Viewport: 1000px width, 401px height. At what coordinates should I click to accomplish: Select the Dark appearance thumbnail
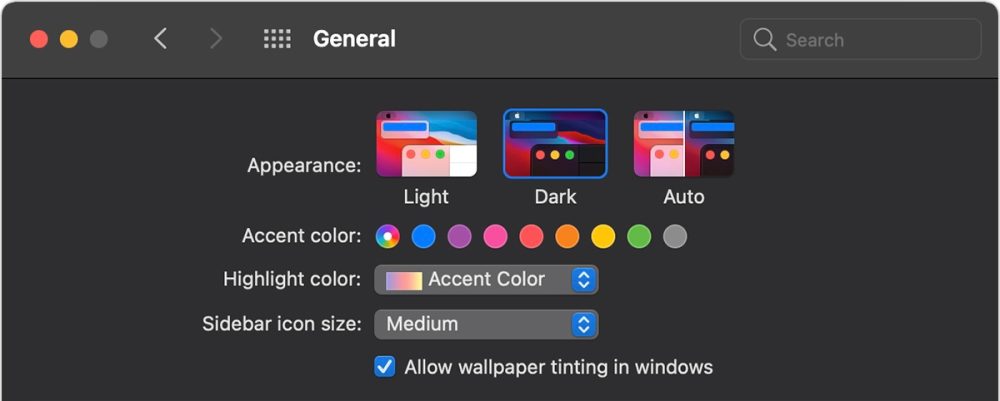[555, 144]
